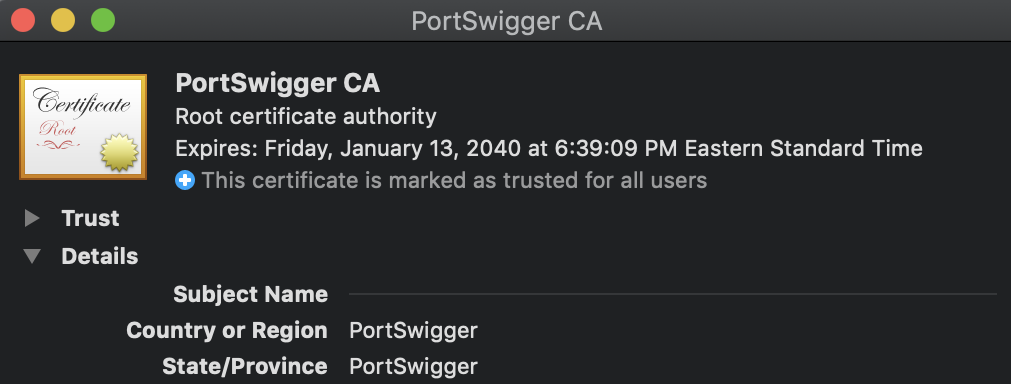Click the Root certificate authority text
The image size is (1011, 384).
coord(306,117)
